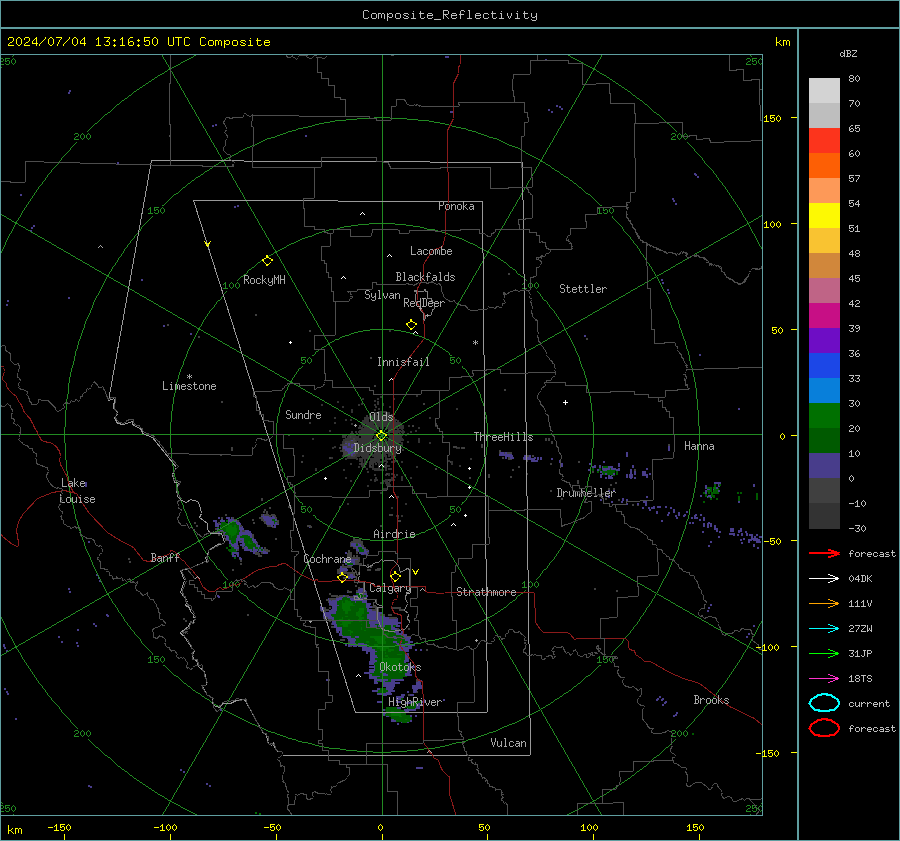Click the red forecast arrow in legend
Screen dimensions: 900x841
click(x=824, y=553)
